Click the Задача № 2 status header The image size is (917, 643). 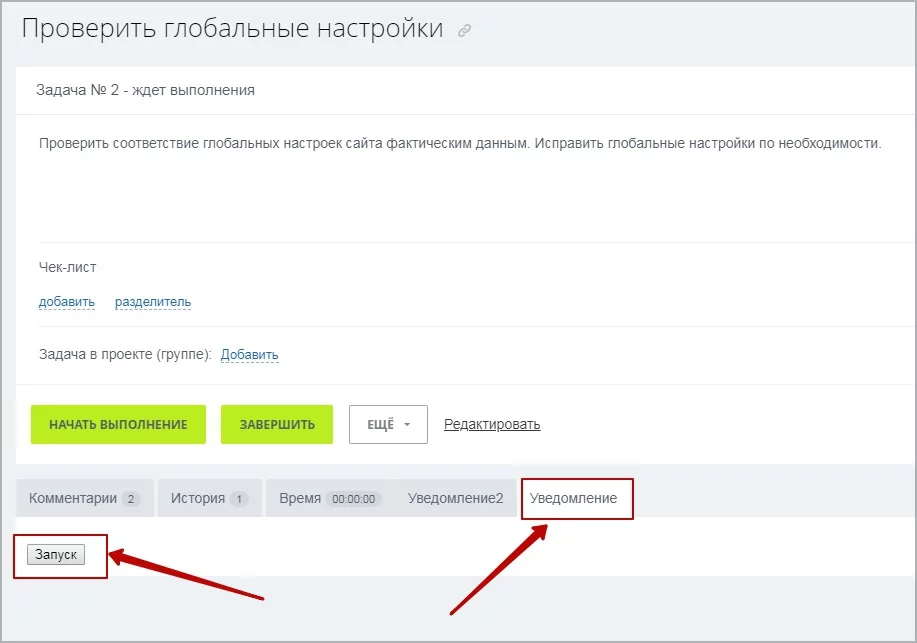click(145, 90)
